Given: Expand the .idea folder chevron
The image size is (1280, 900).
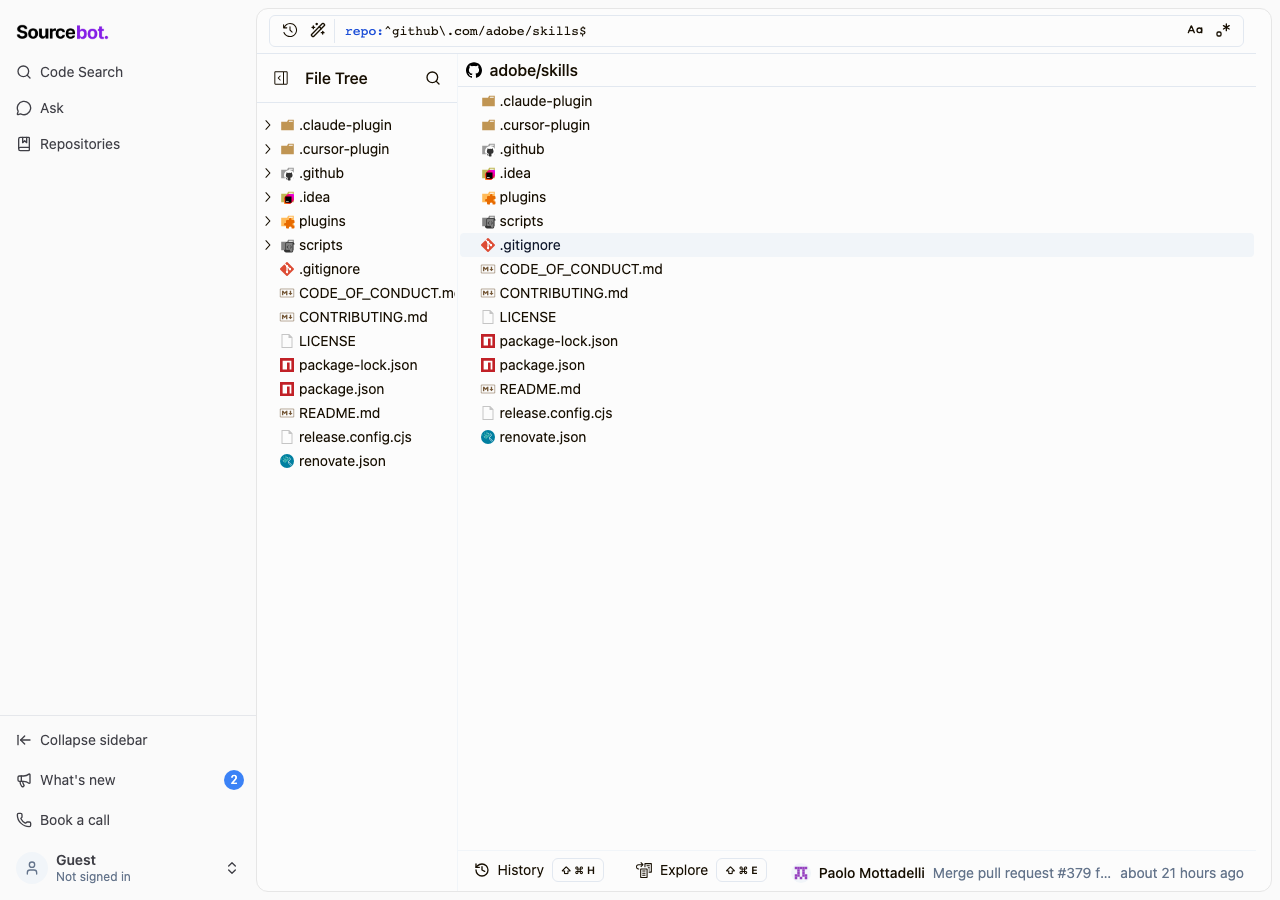Looking at the screenshot, I should 268,197.
